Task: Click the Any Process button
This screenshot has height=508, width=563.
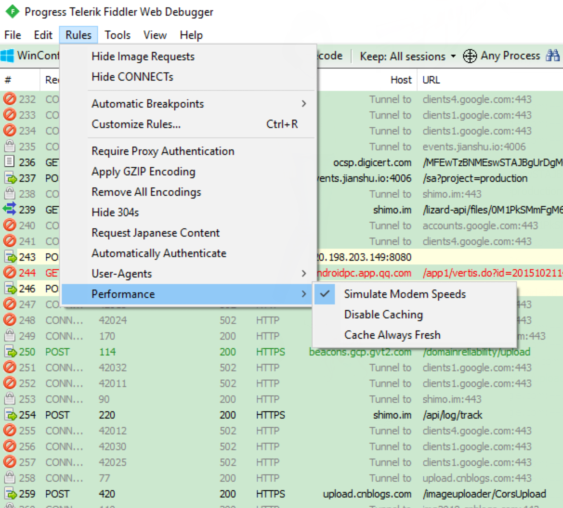Action: (501, 56)
